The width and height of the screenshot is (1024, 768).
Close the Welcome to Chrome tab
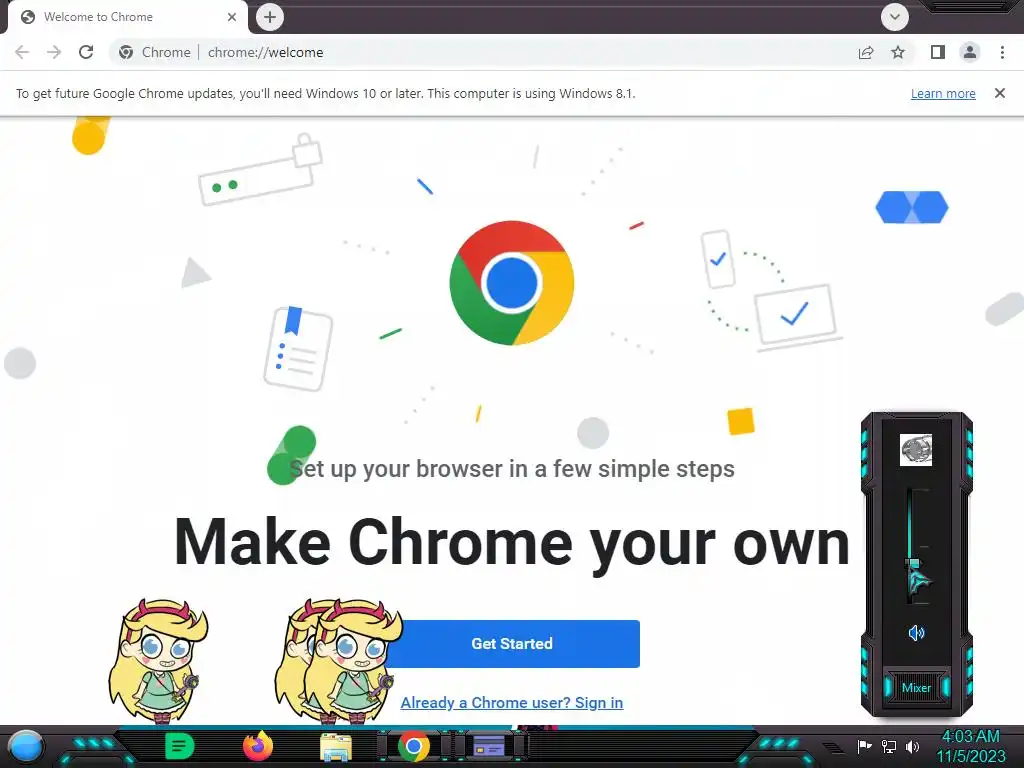[x=232, y=17]
